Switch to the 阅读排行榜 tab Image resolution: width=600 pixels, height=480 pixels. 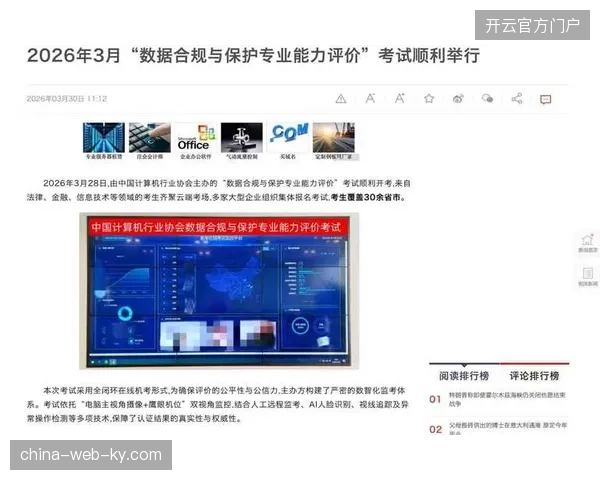pyautogui.click(x=464, y=376)
